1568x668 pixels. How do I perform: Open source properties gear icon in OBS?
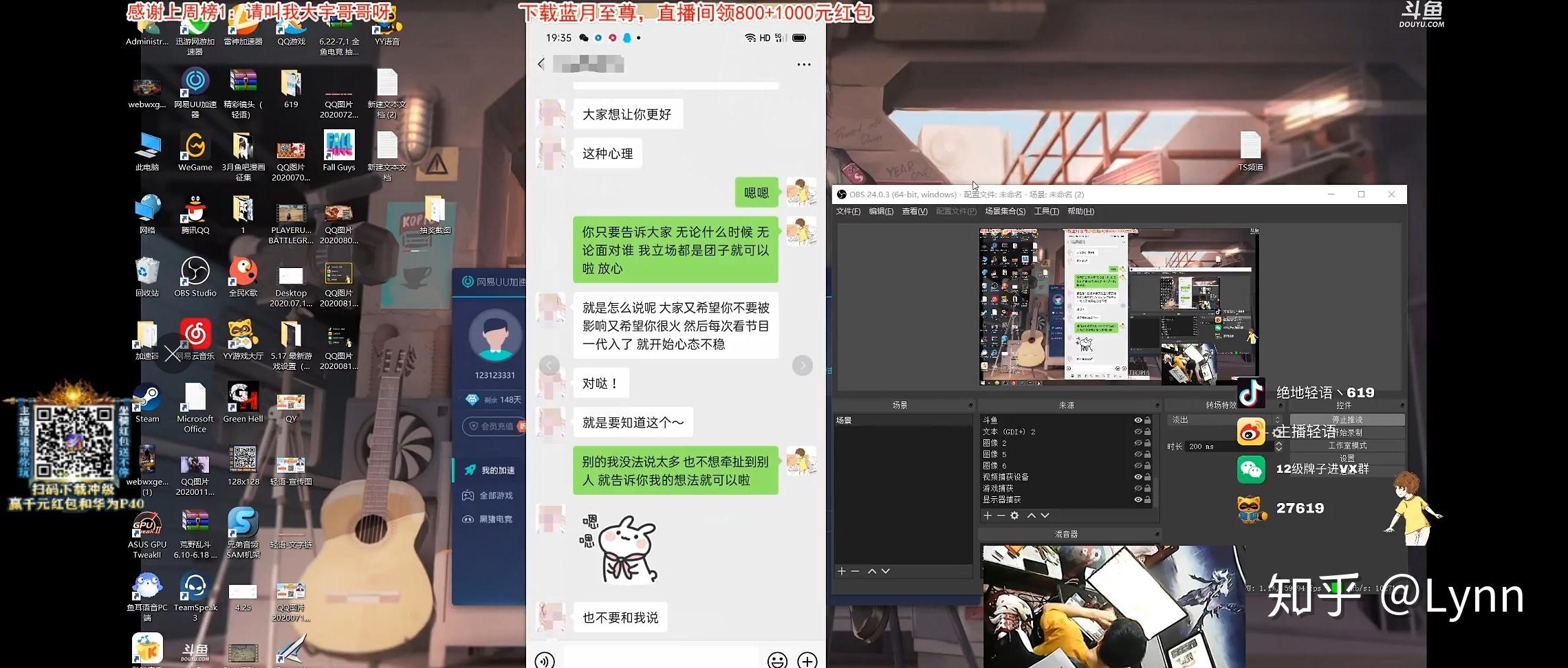click(x=1014, y=515)
